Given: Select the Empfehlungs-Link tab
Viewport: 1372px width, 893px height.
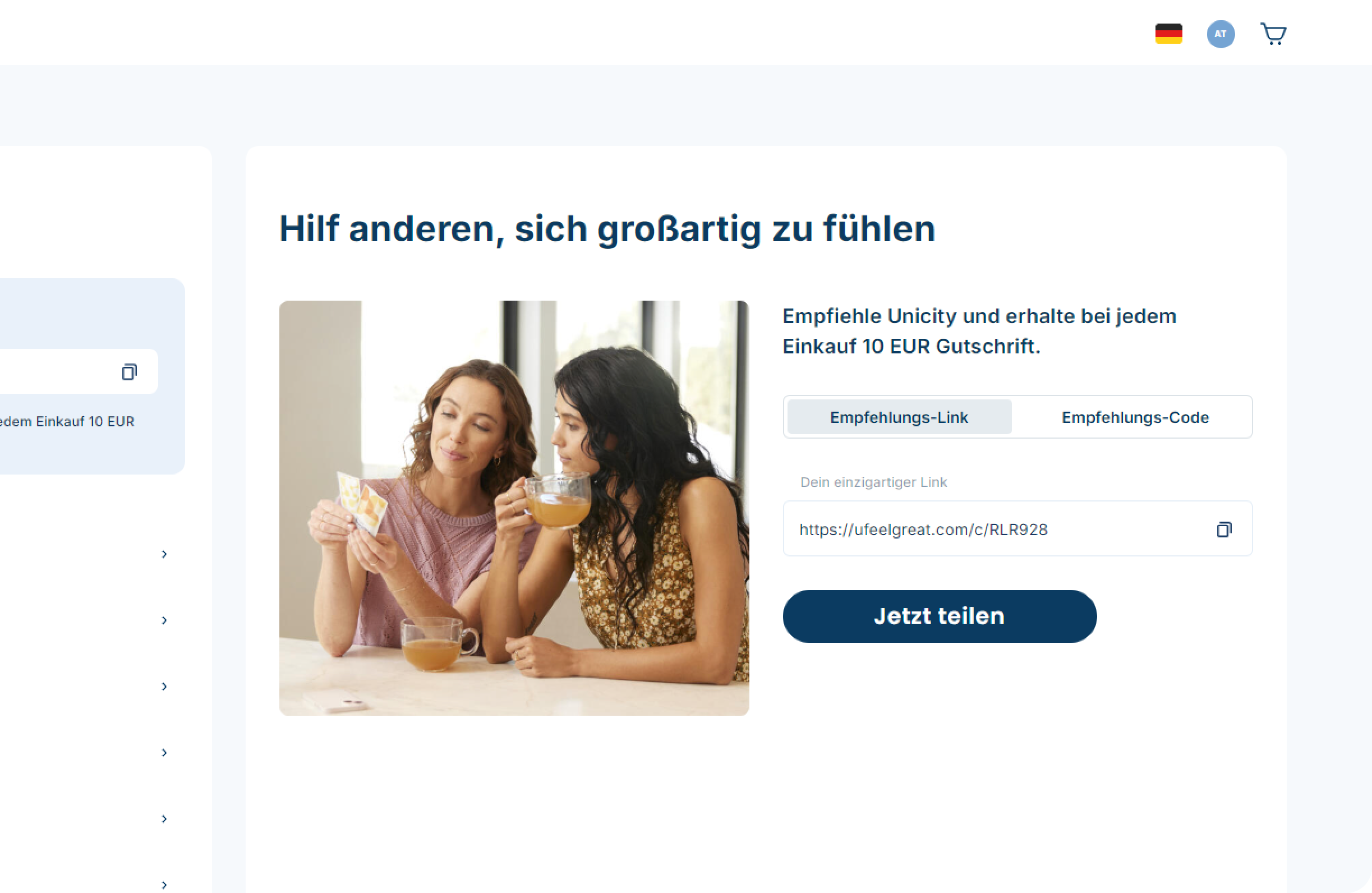Looking at the screenshot, I should [899, 417].
